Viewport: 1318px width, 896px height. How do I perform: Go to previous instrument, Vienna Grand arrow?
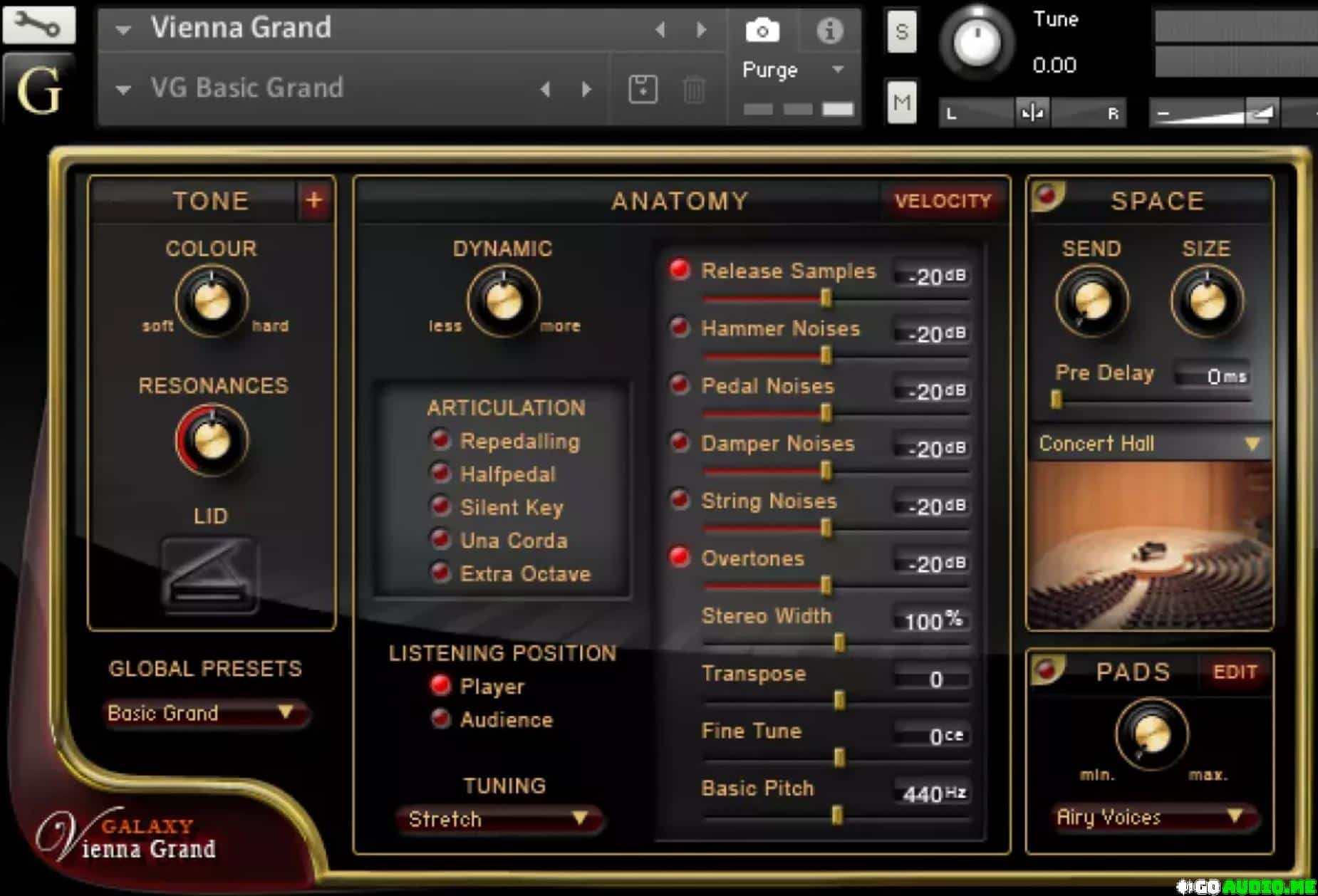(x=660, y=29)
